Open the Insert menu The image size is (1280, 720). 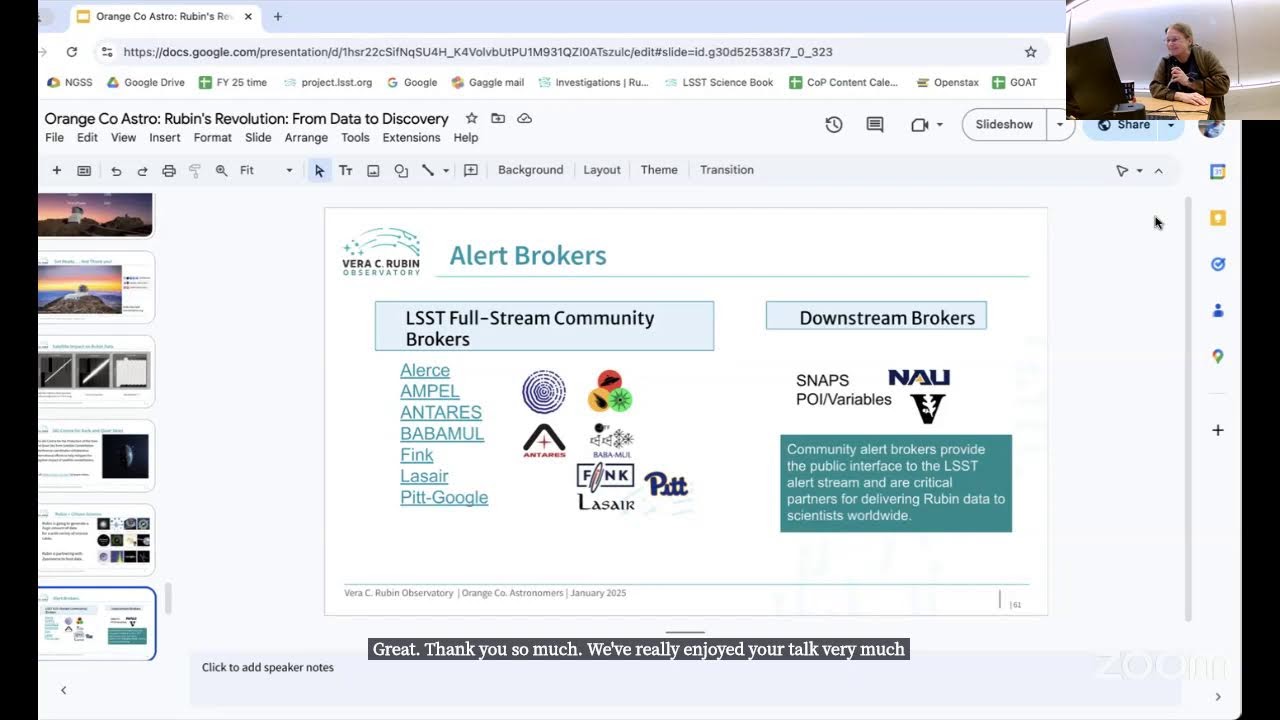[165, 138]
